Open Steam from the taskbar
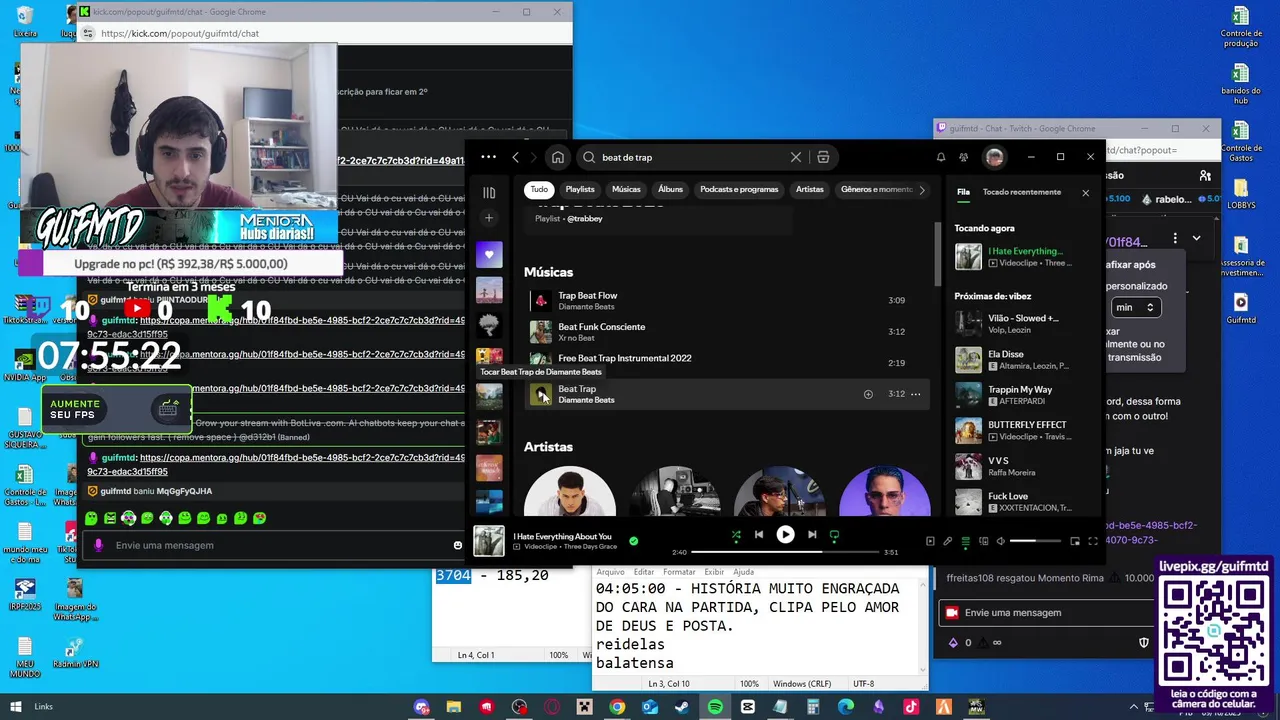The height and width of the screenshot is (720, 1280). point(682,707)
